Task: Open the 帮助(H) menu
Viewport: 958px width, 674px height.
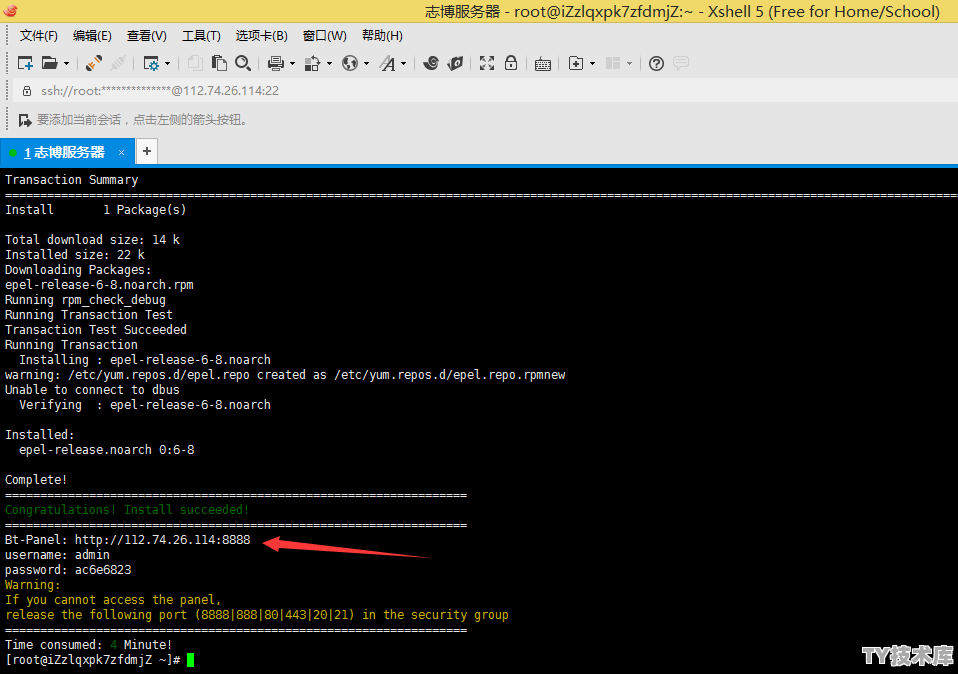Action: (x=382, y=35)
